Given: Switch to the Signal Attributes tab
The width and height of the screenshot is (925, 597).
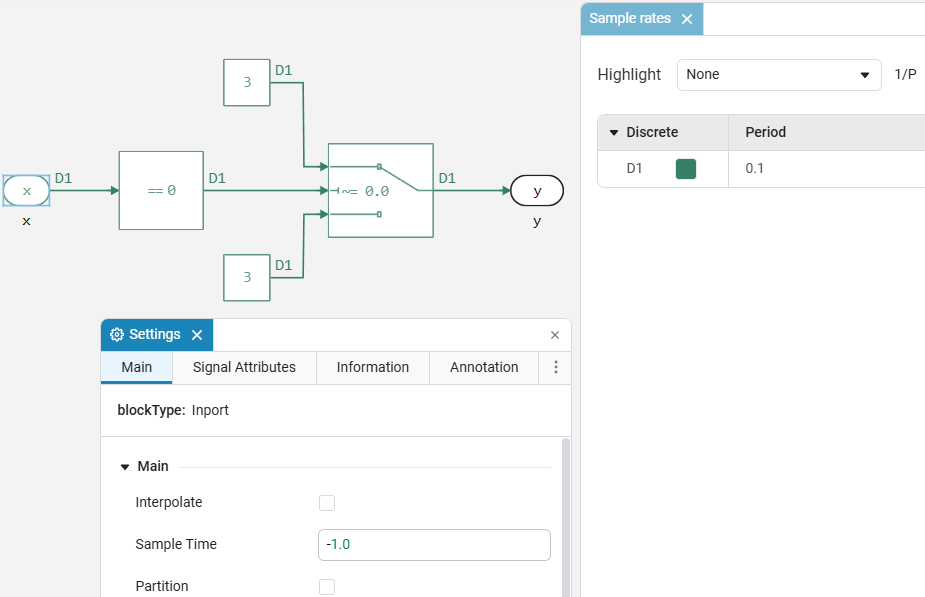Looking at the screenshot, I should [244, 368].
